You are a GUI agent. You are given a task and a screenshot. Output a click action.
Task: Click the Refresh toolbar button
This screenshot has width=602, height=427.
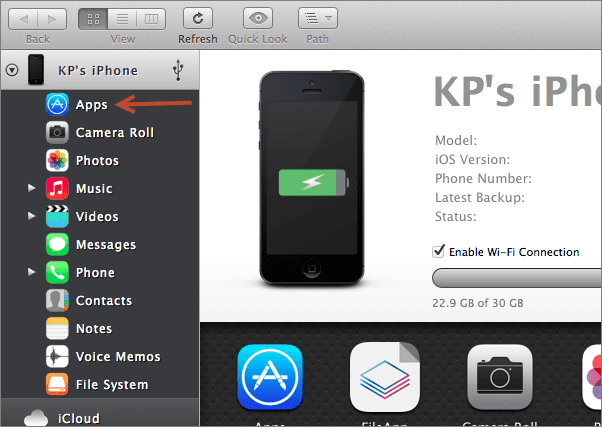click(198, 18)
